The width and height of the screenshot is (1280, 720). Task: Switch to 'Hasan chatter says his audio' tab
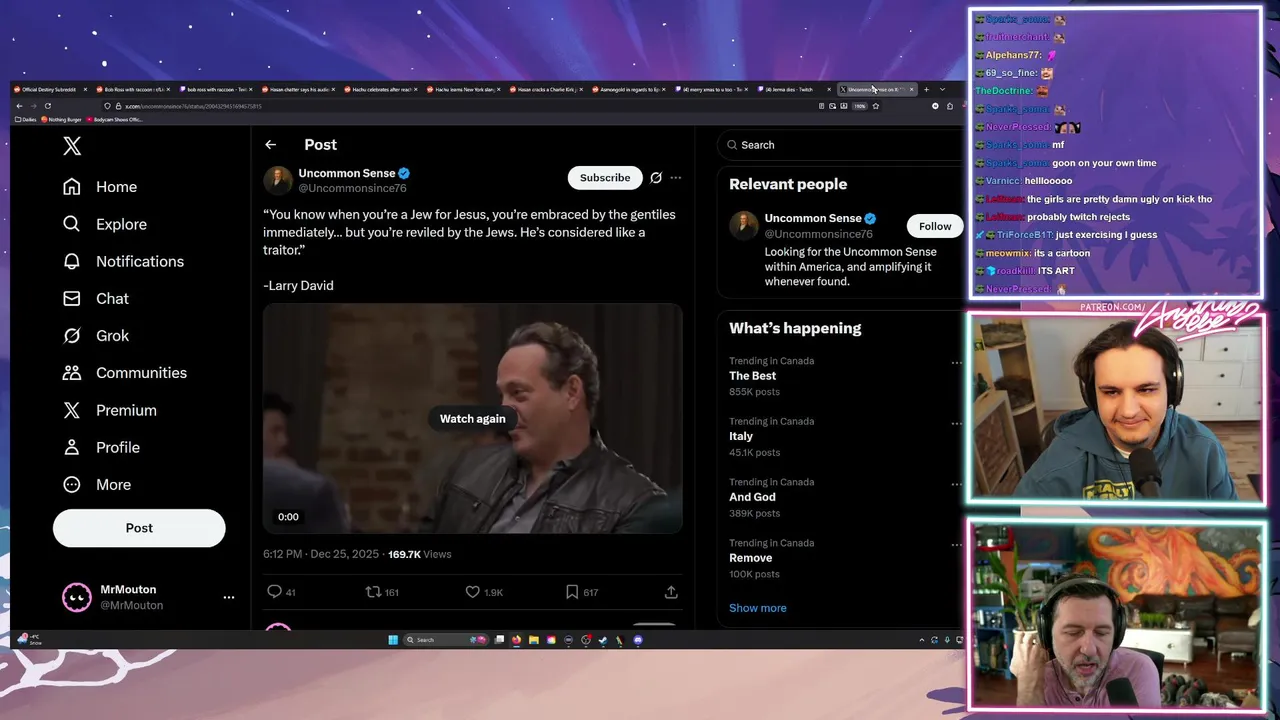(x=297, y=90)
